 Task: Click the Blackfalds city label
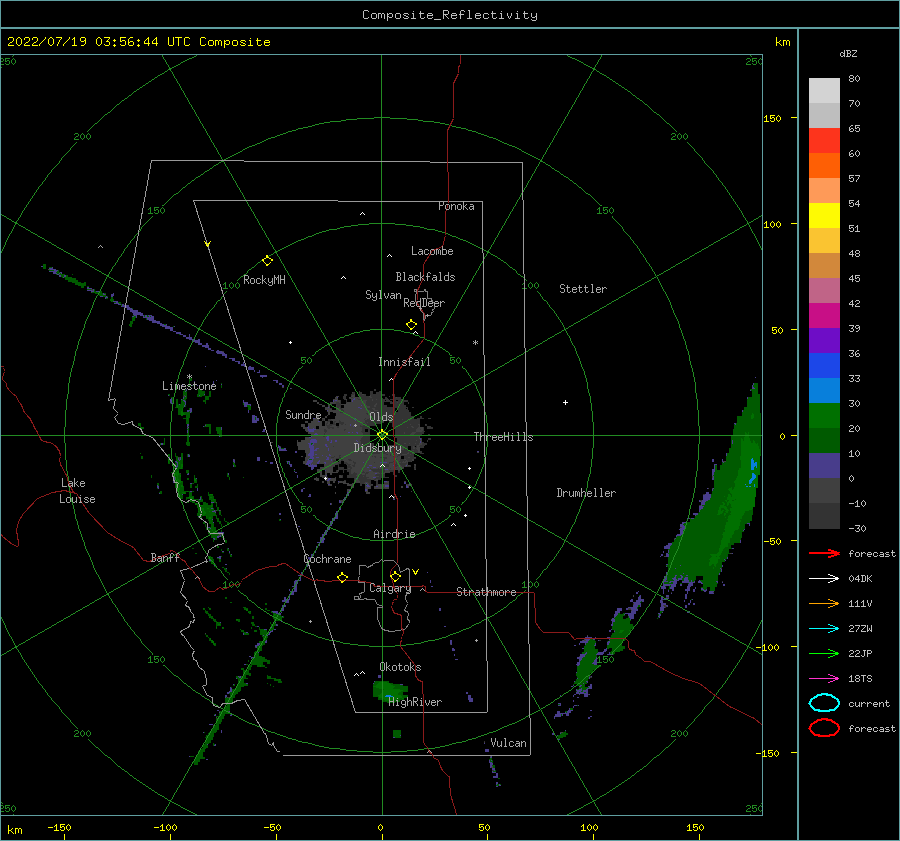tap(425, 277)
